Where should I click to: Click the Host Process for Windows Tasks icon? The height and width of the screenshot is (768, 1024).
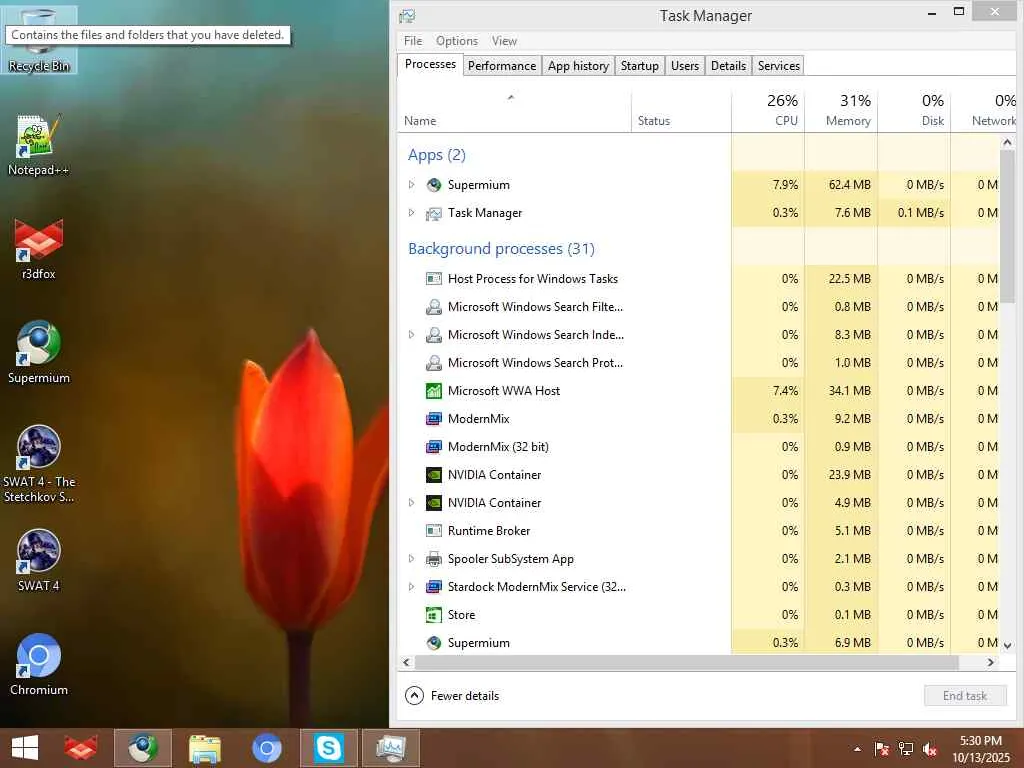coord(434,279)
